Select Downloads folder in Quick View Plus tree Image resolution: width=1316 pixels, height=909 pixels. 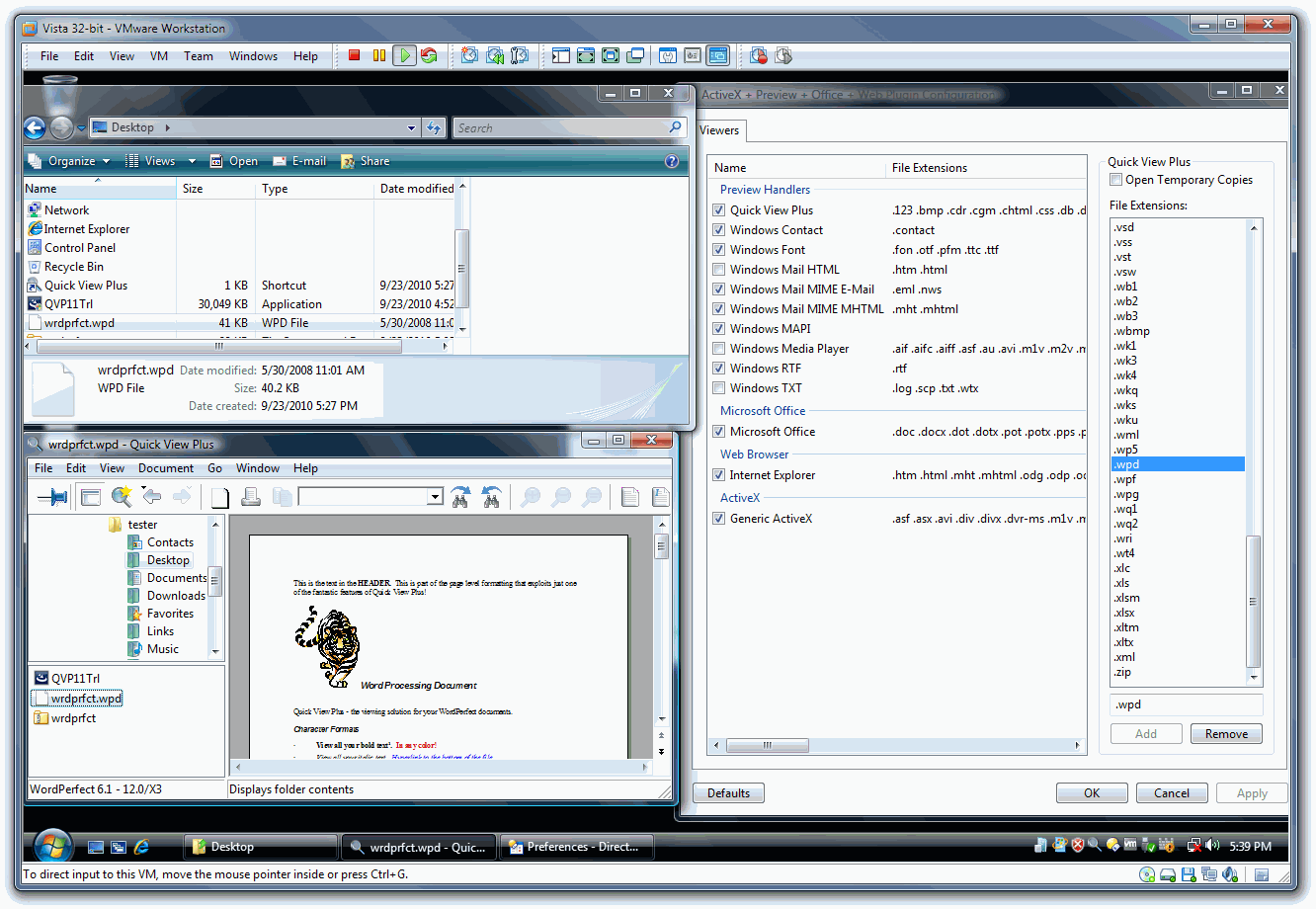tap(176, 596)
